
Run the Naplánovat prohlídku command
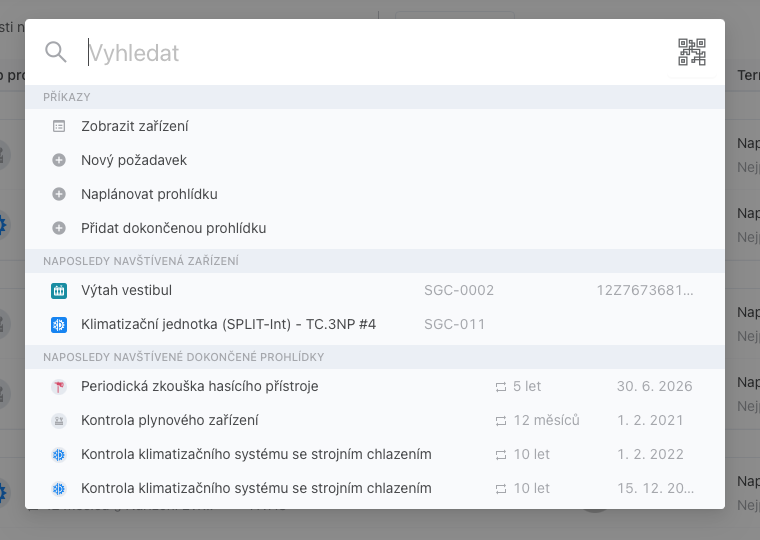[149, 194]
